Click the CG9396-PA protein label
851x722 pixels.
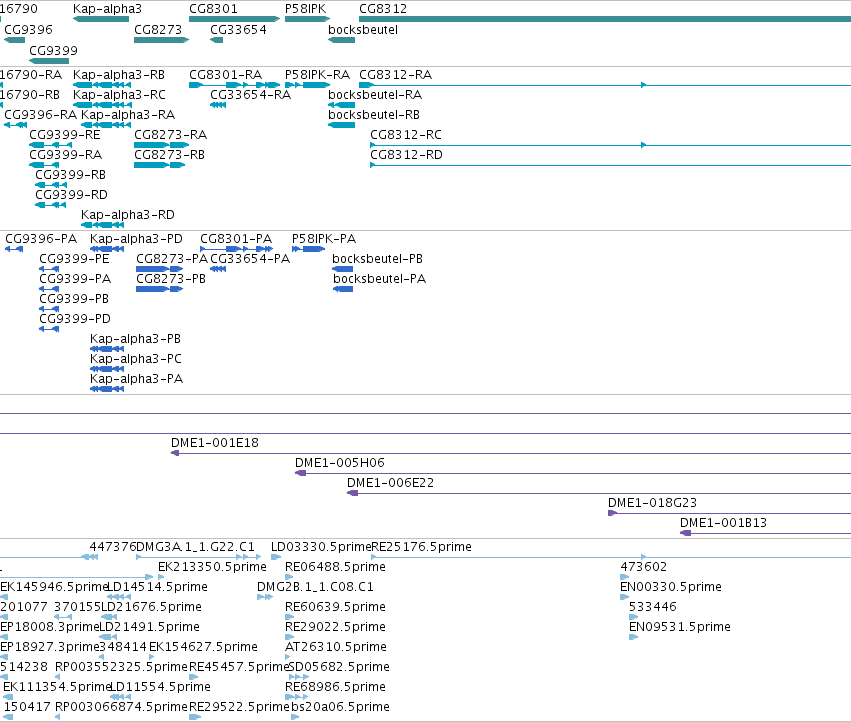pyautogui.click(x=41, y=238)
